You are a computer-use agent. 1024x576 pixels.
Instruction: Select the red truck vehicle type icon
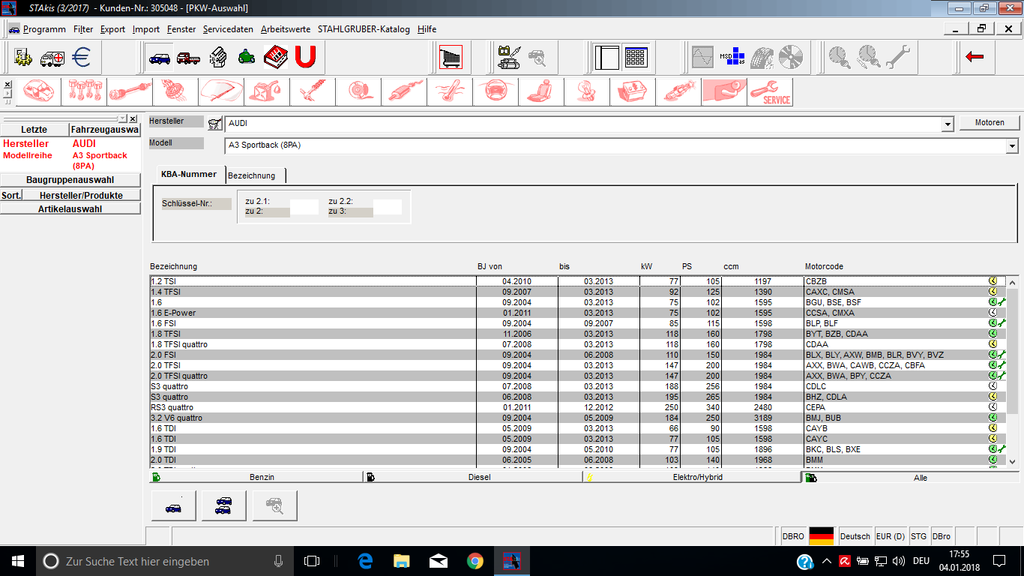(188, 57)
